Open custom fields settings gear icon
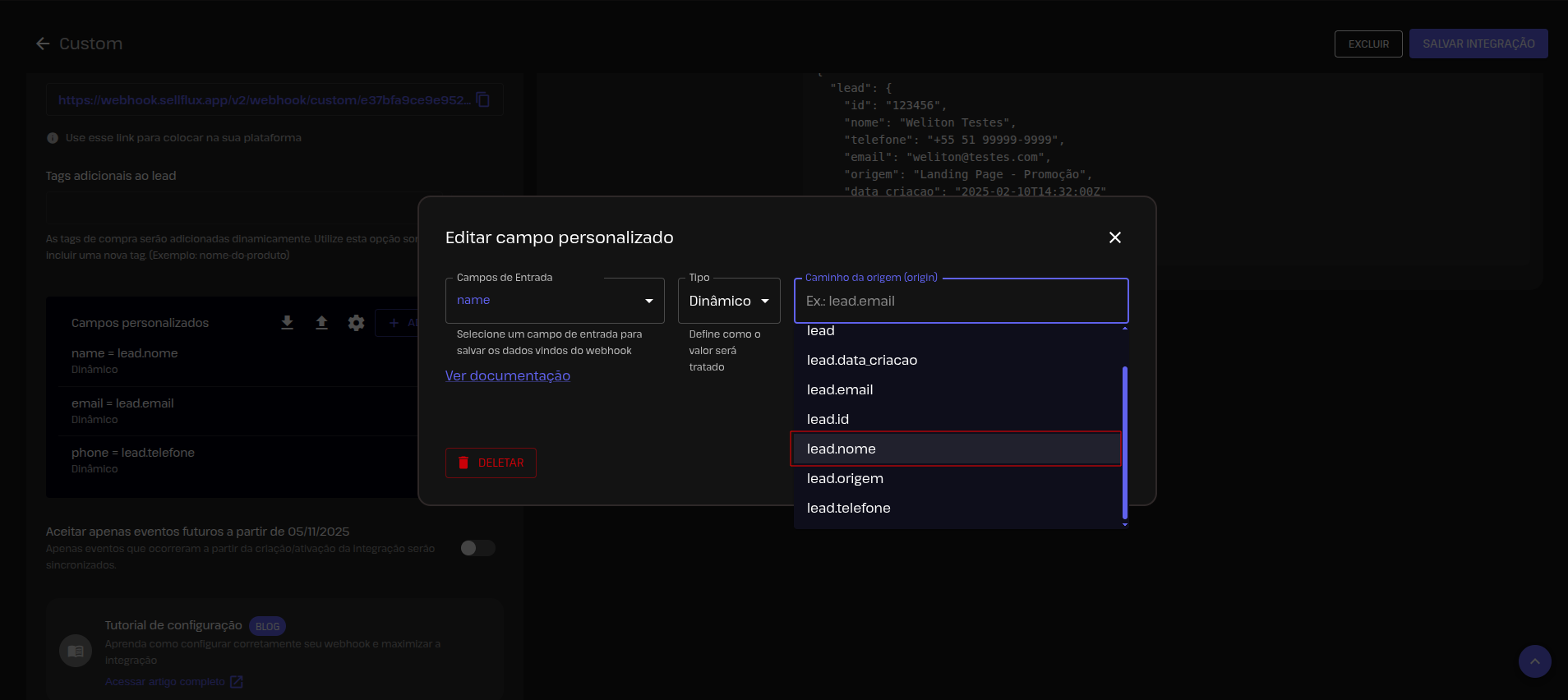This screenshot has height=700, width=1568. point(356,323)
